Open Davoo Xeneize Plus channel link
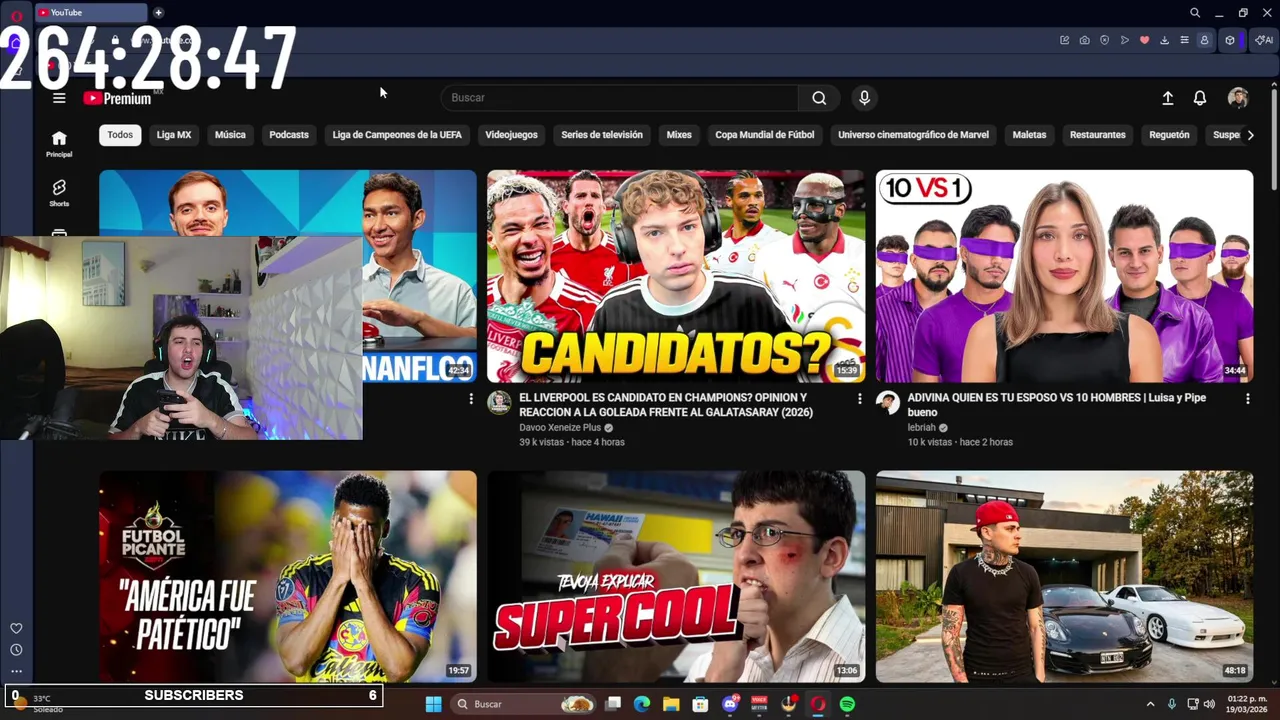1280x720 pixels. pos(560,427)
